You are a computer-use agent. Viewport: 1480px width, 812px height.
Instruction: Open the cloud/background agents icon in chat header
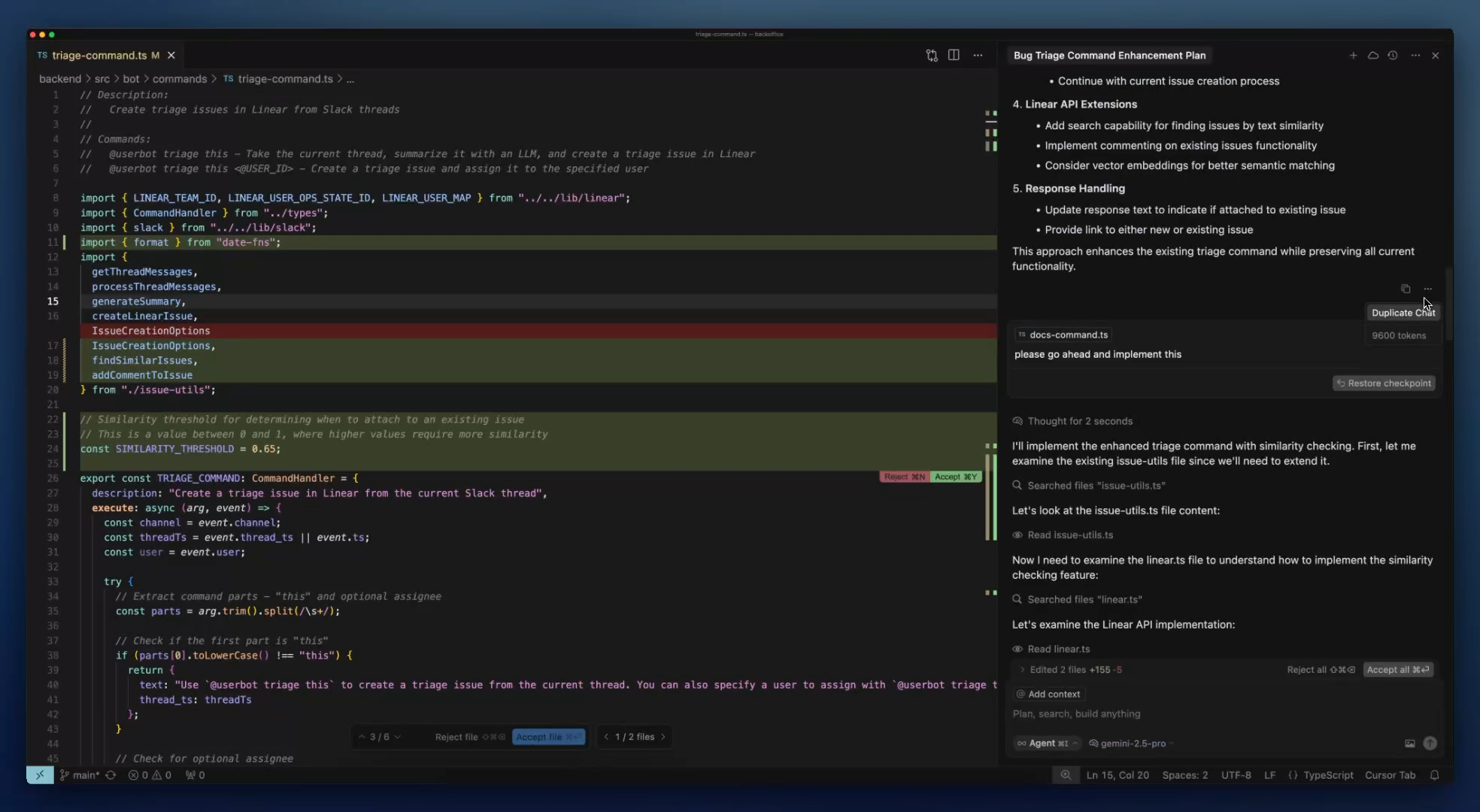coord(1372,56)
